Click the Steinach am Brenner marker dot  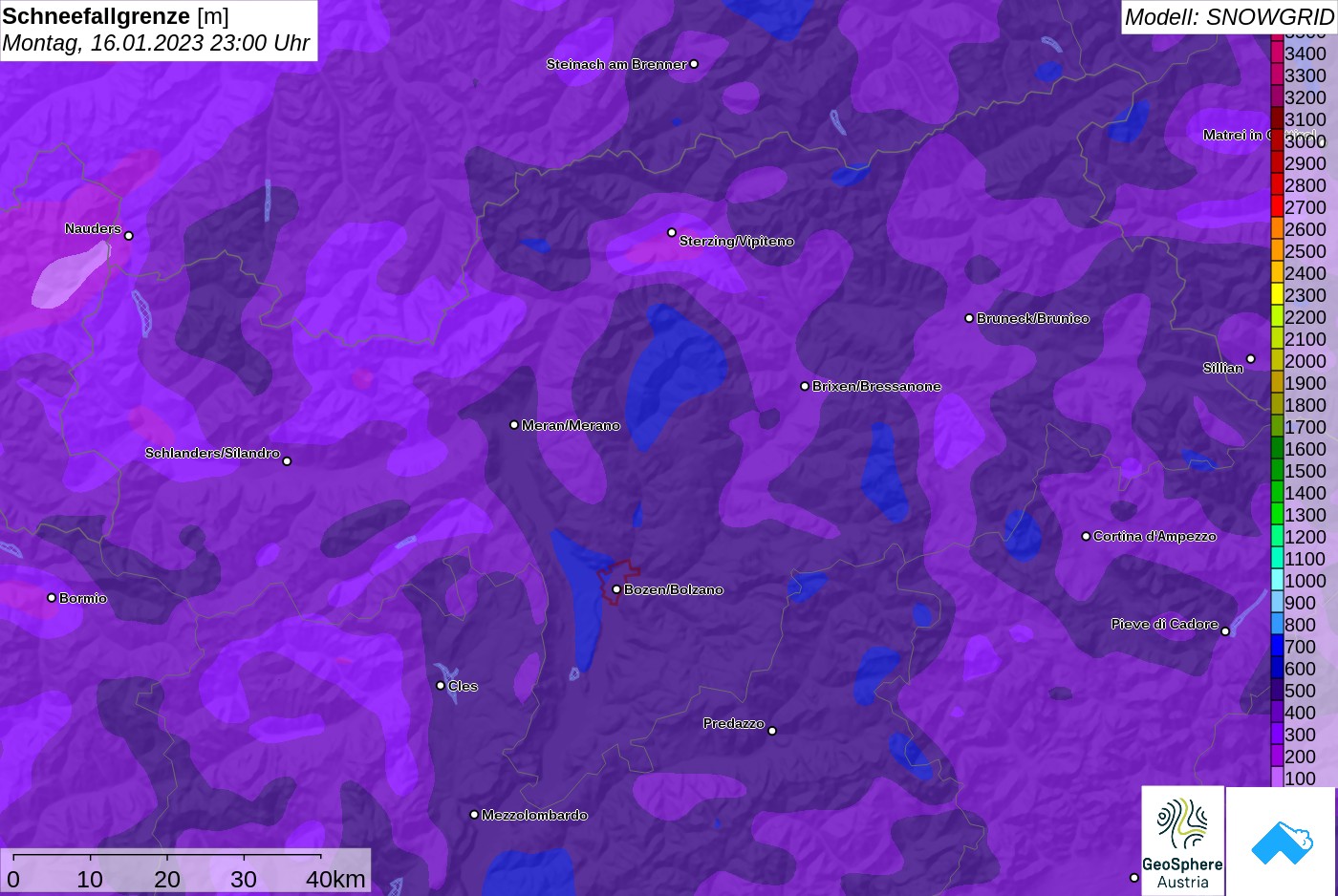tap(694, 64)
